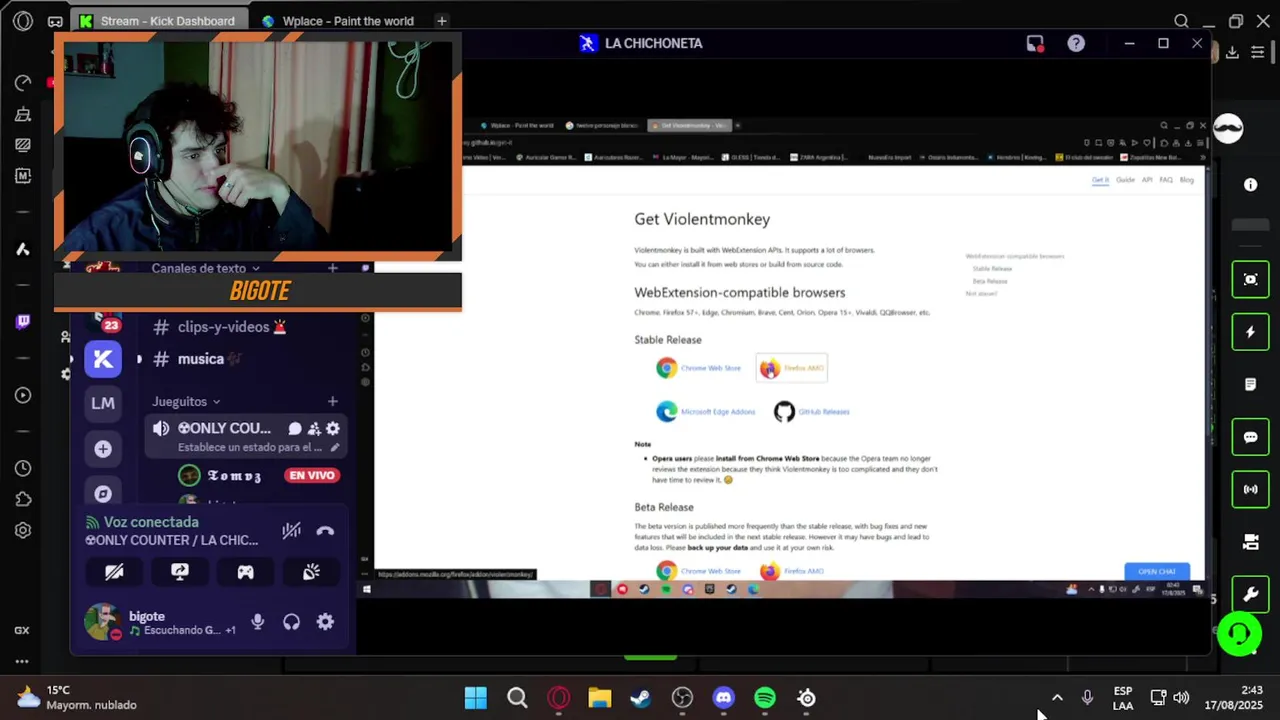Open the sidebar three-dots menu

click(22, 661)
